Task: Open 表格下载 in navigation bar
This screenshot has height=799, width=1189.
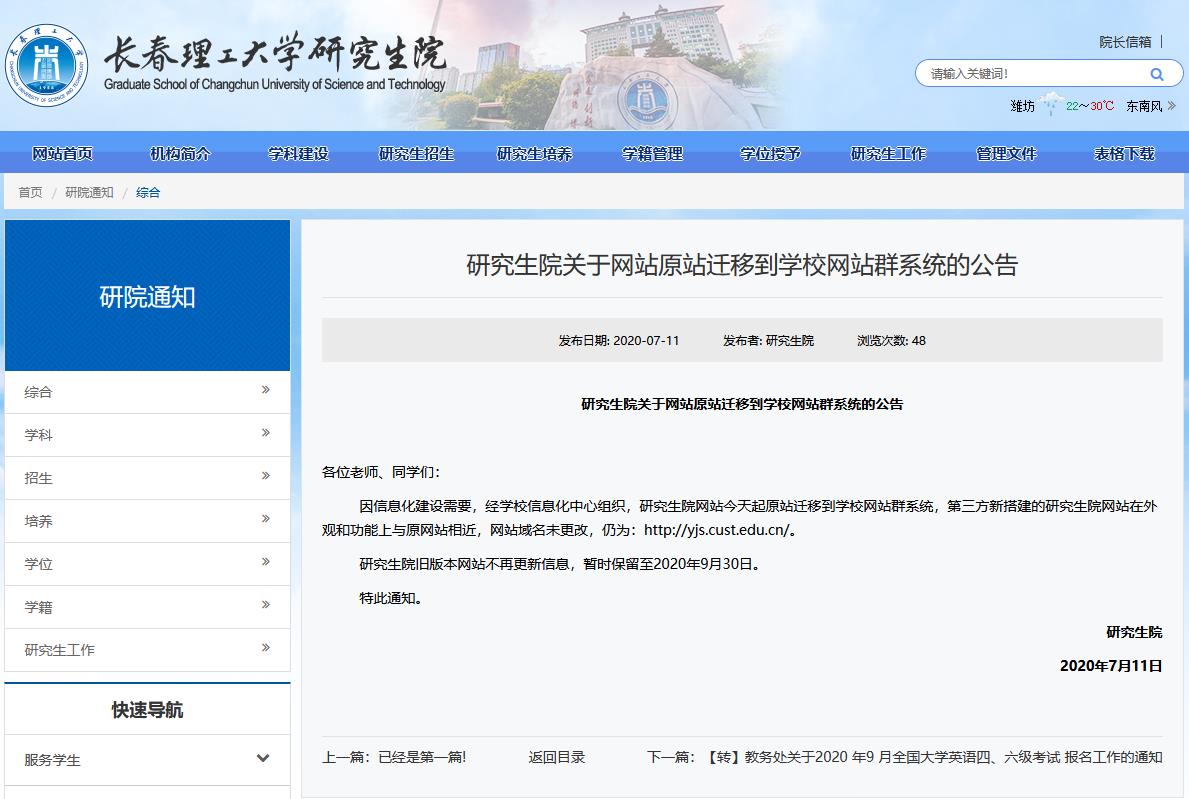Action: coord(1124,153)
